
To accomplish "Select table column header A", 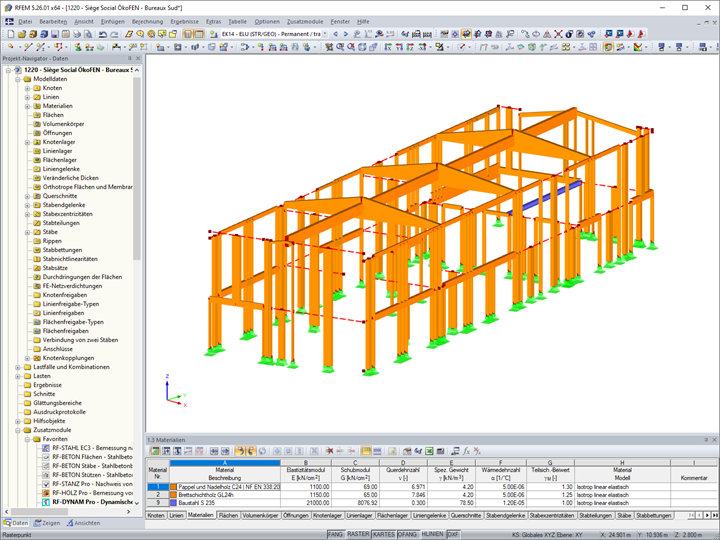I will 225,463.
